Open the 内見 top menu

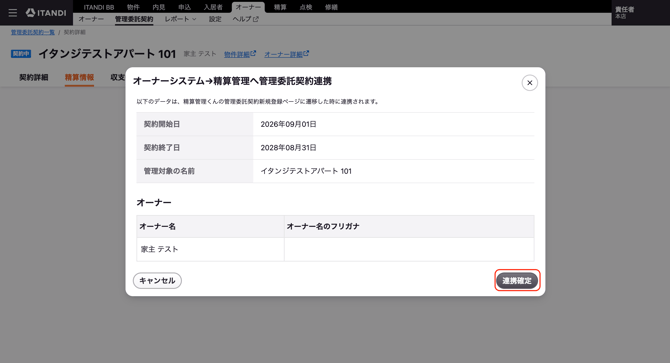(x=159, y=7)
